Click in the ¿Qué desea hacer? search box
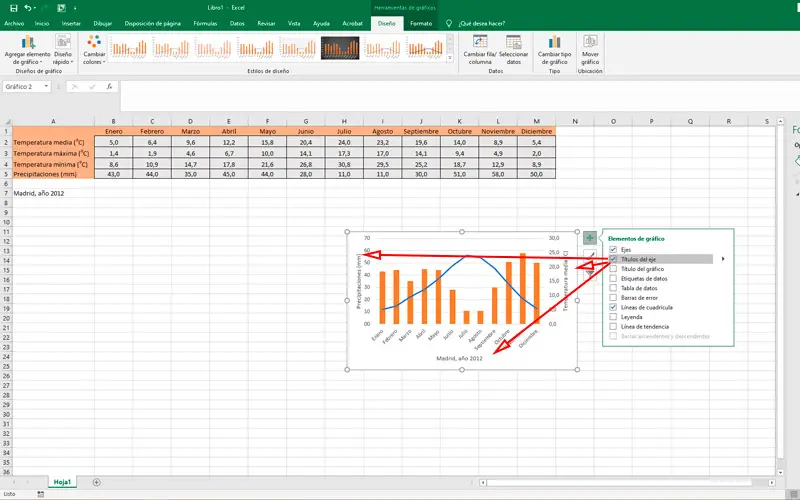Image resolution: width=800 pixels, height=500 pixels. pos(482,23)
